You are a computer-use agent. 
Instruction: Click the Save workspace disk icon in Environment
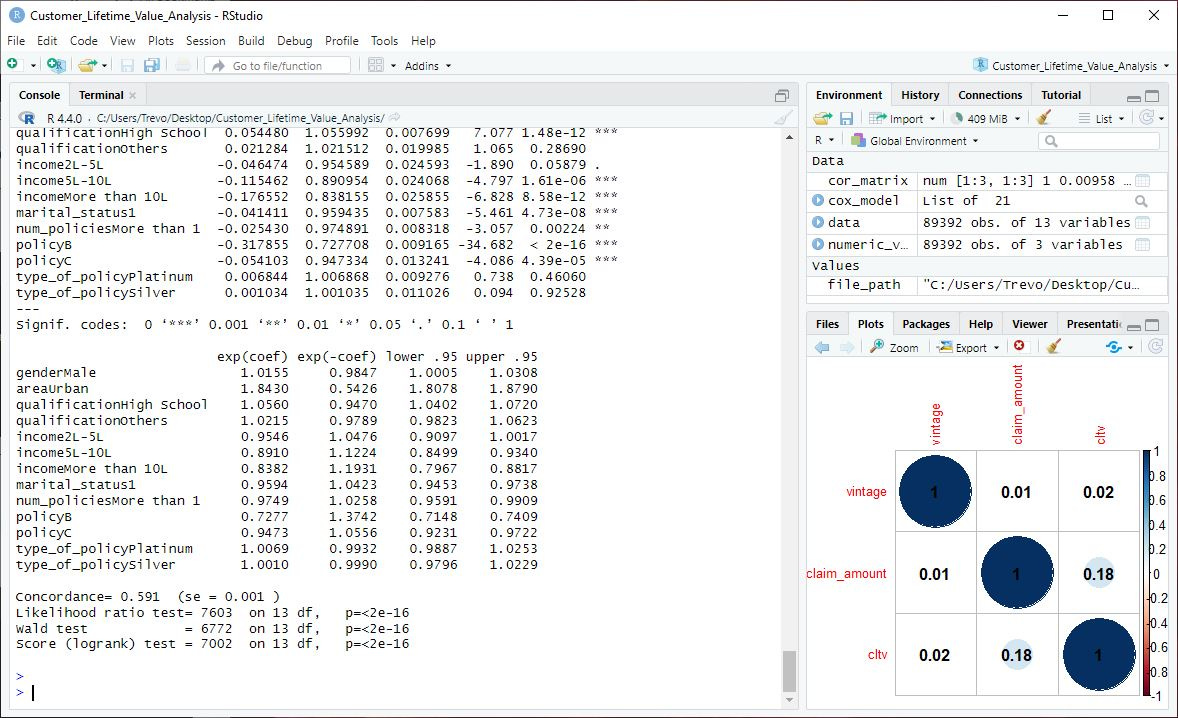click(846, 118)
